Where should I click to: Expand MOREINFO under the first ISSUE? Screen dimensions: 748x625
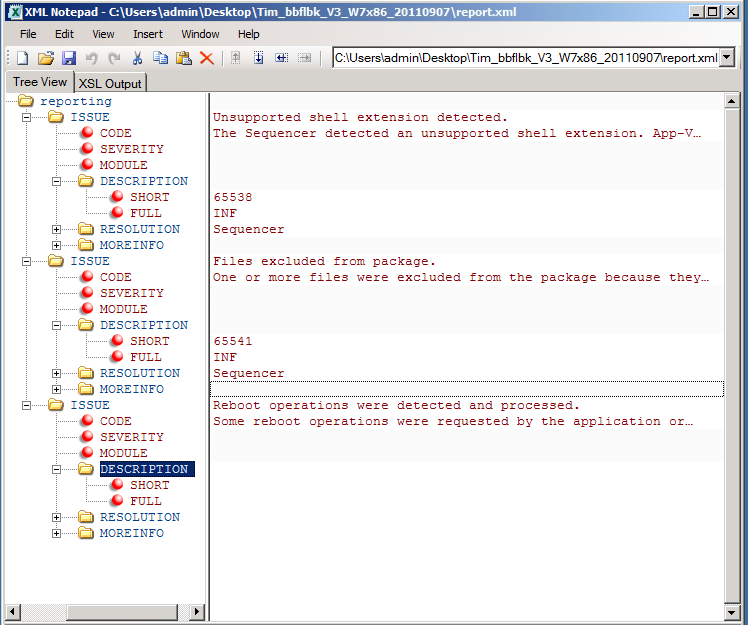56,245
